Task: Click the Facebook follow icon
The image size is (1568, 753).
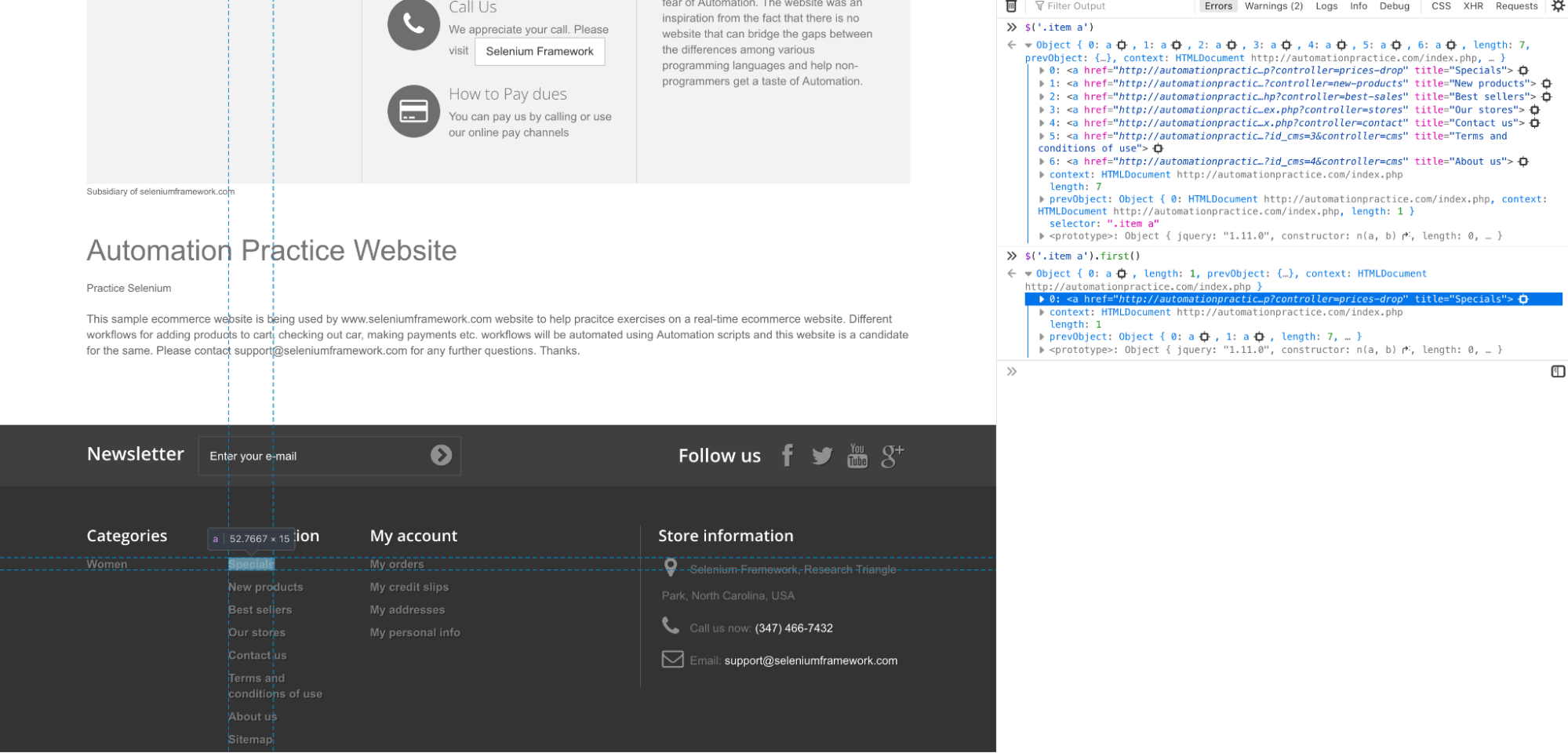Action: click(788, 455)
